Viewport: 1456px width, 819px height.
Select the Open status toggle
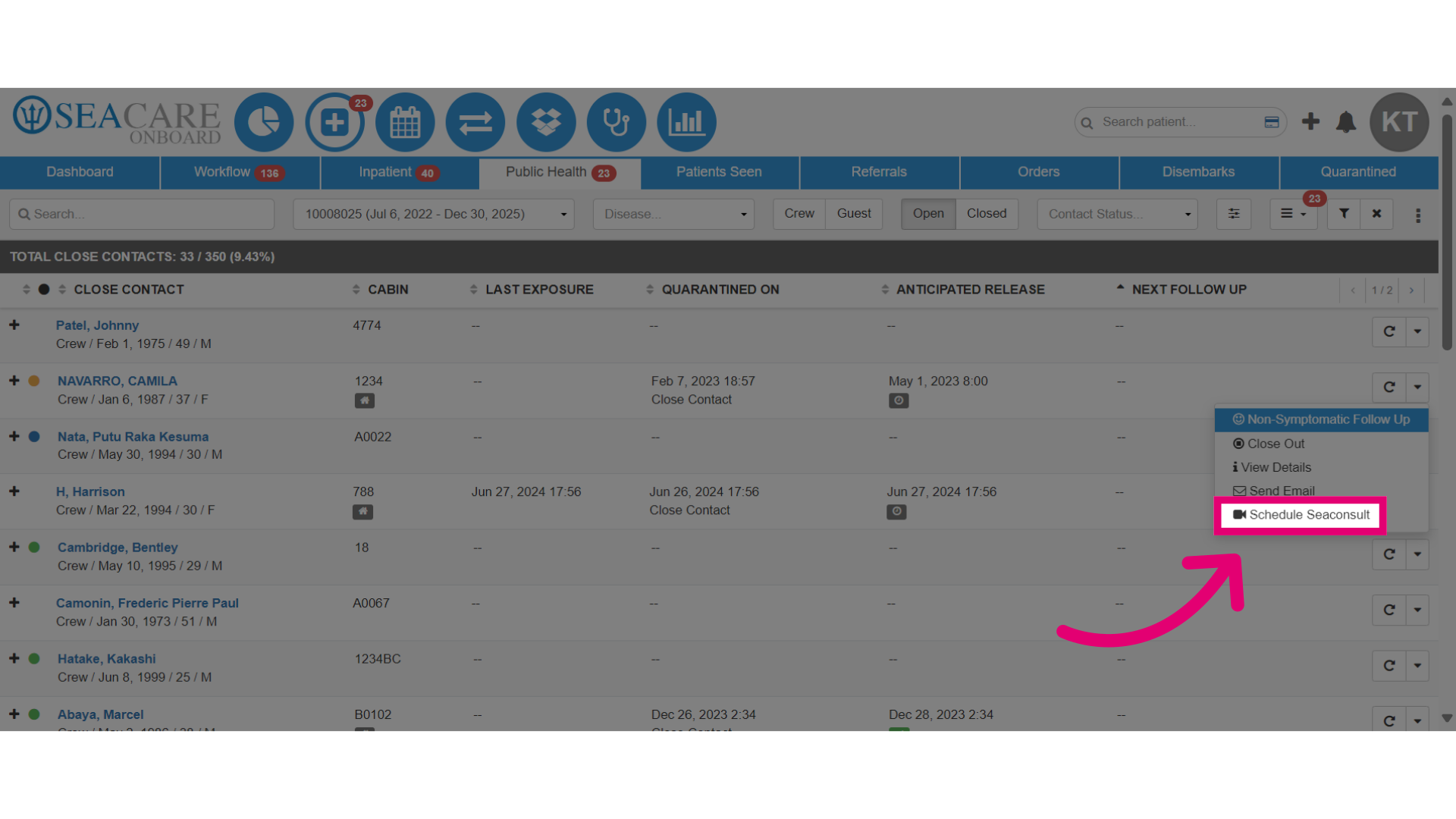928,214
